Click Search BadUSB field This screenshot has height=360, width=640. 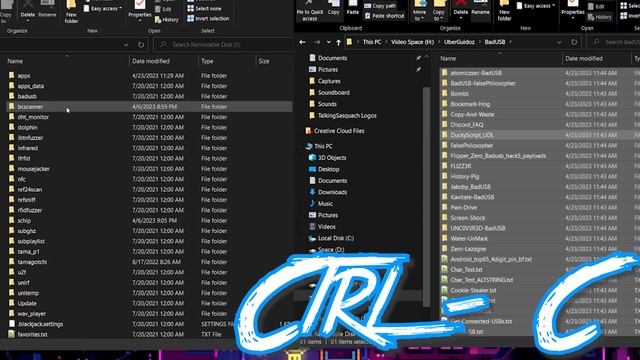(x=613, y=42)
